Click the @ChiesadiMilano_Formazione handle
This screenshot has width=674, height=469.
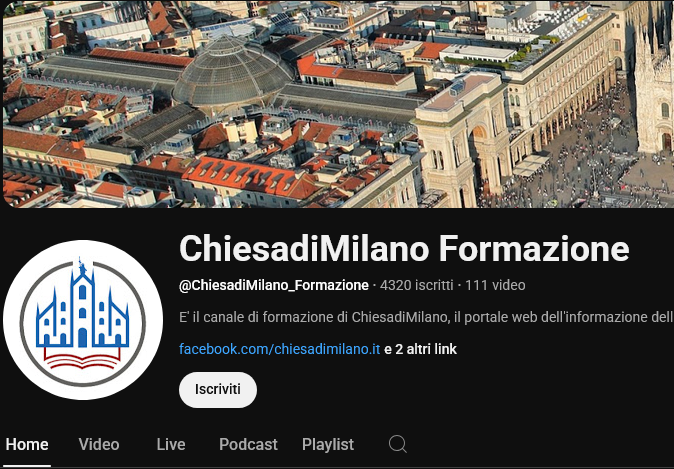[x=274, y=285]
